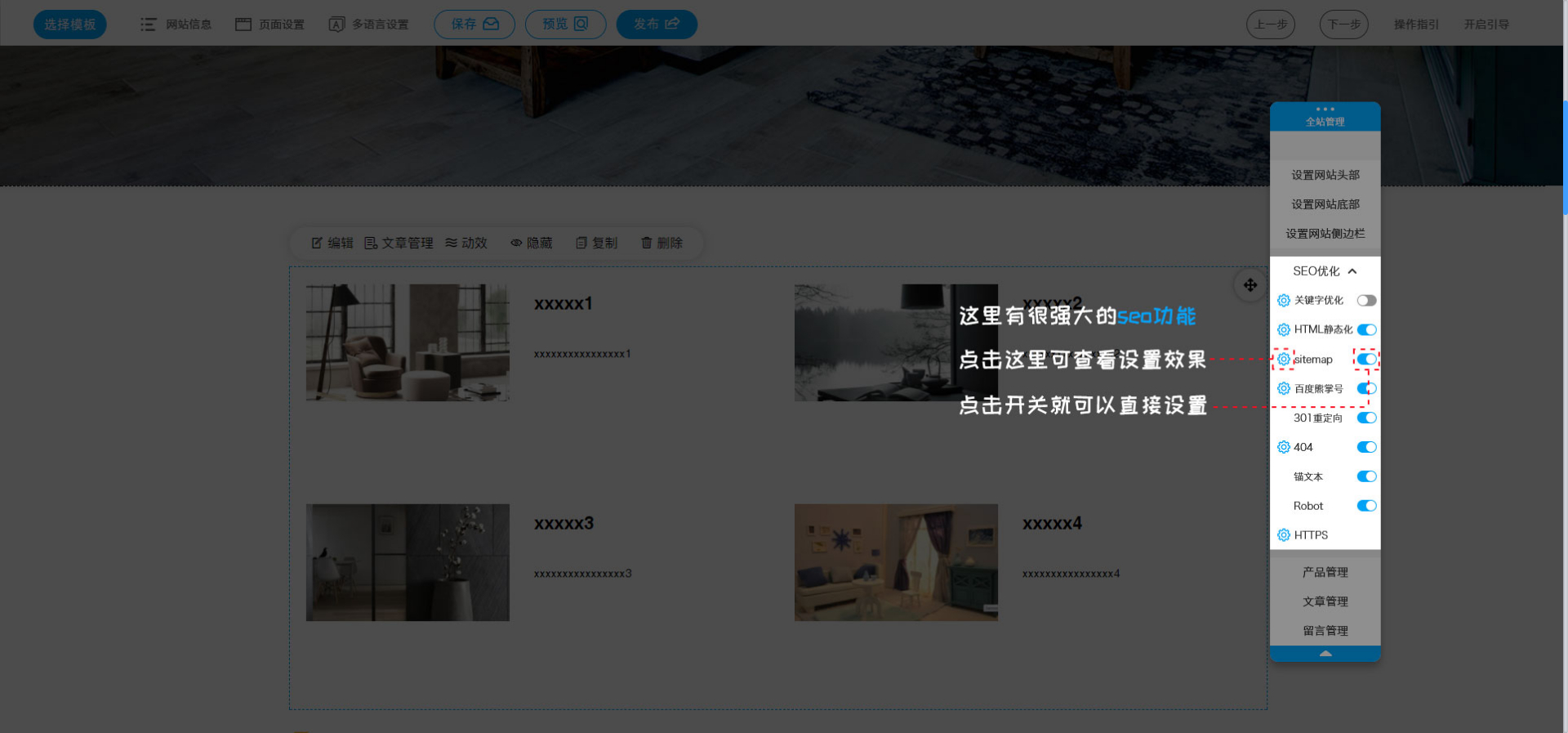Screen dimensions: 1568x733
Task: Click the three dots above 全站管理
Action: (x=1325, y=109)
